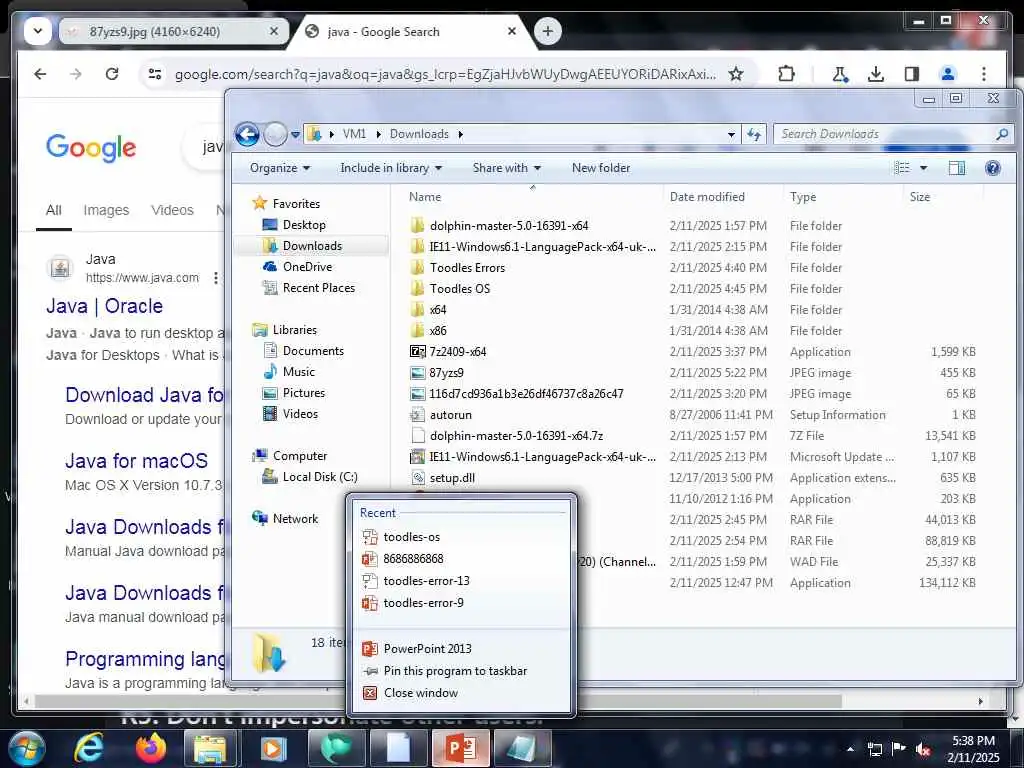Screen dimensions: 1024x768
Task: Open Organize dropdown menu
Action: (x=280, y=168)
